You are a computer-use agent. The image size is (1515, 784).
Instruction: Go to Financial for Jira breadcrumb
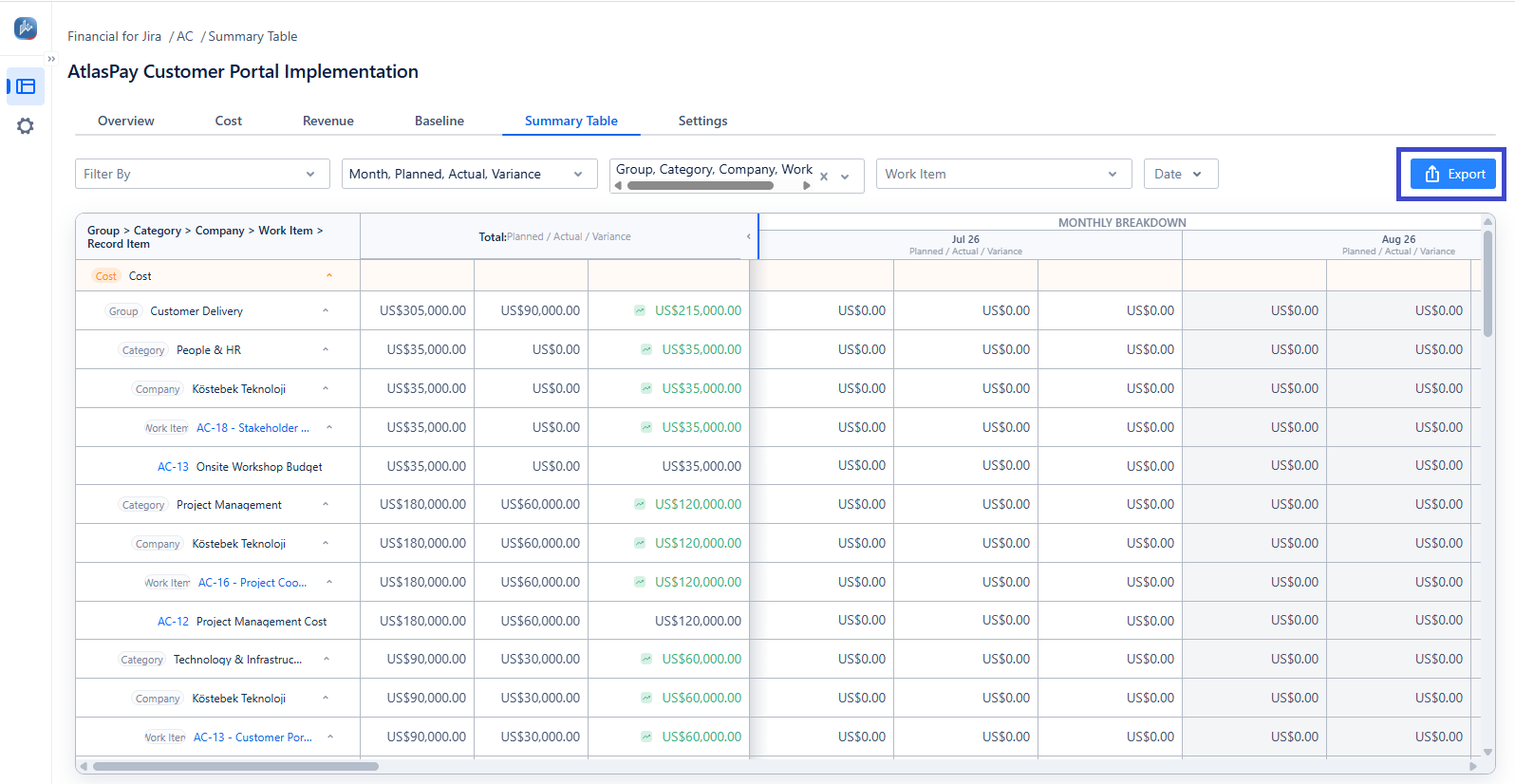click(115, 36)
